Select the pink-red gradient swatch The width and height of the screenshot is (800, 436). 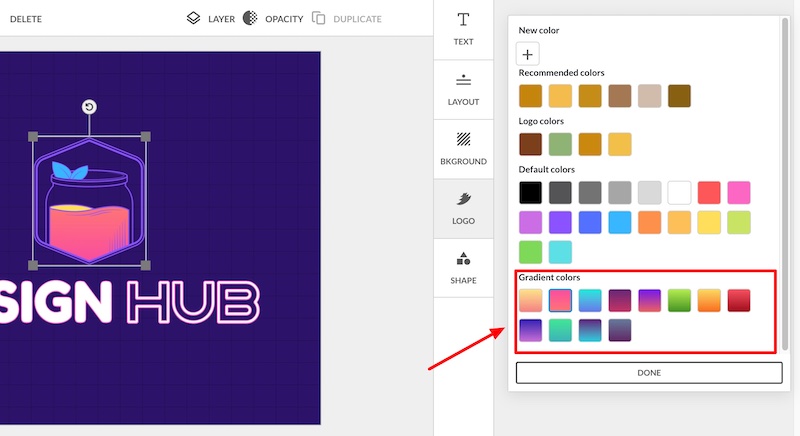(560, 300)
